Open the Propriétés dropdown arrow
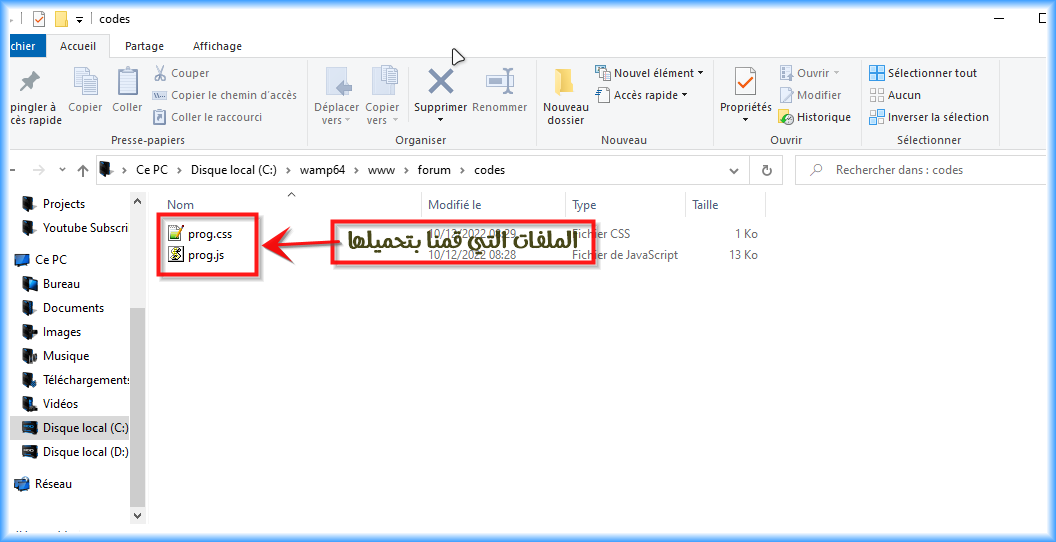This screenshot has height=542, width=1056. point(746,121)
